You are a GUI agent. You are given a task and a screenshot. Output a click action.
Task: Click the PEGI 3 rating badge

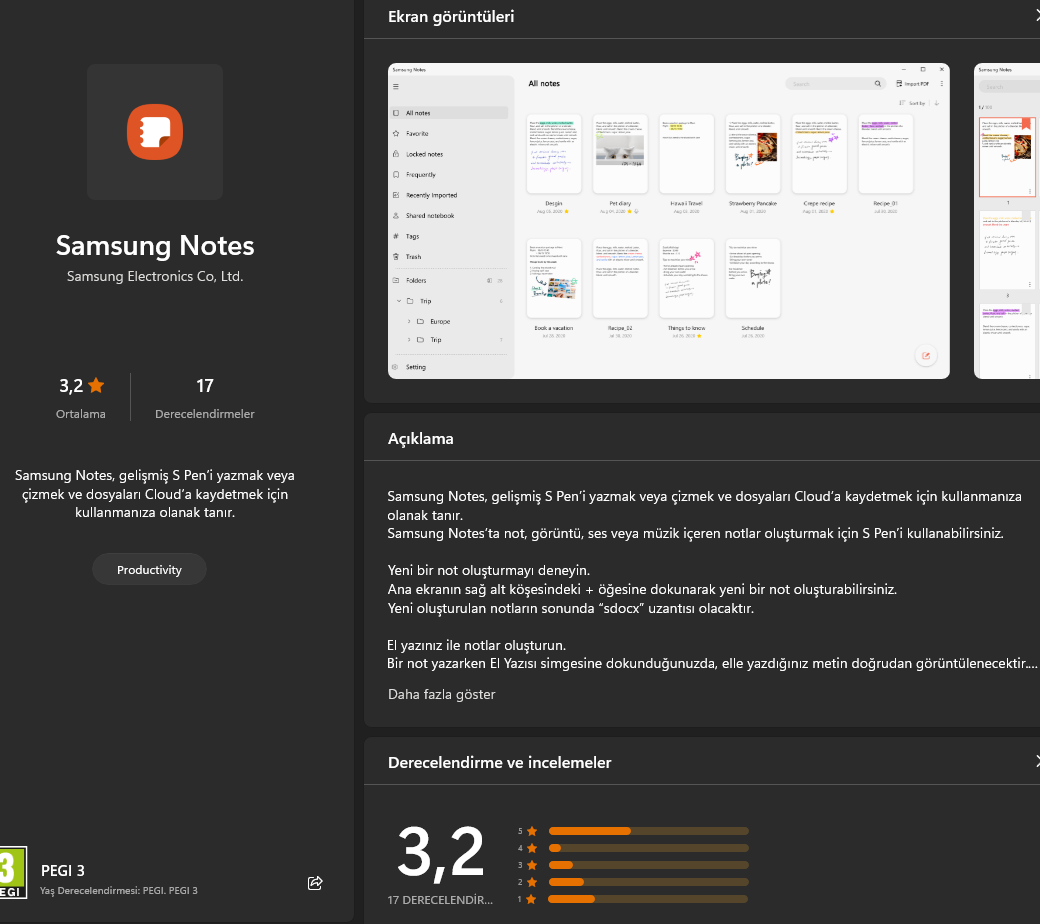(13, 872)
